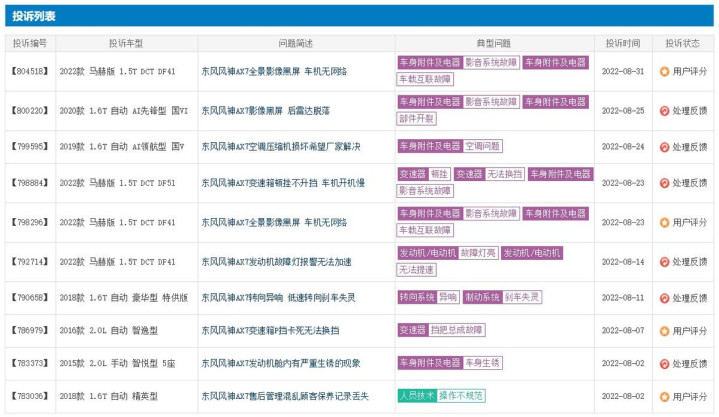This screenshot has width=719, height=417.
Task: Click the date 2022-08-31
Action: tap(623, 71)
